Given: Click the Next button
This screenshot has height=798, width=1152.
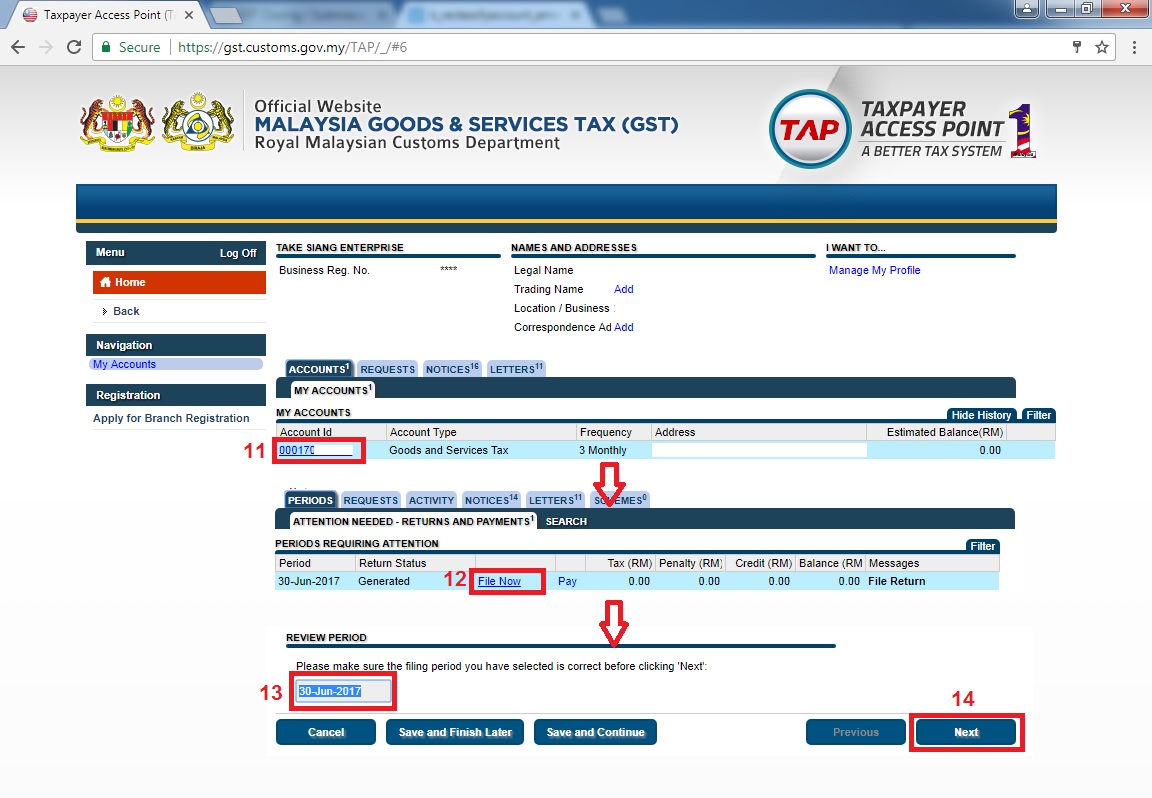Looking at the screenshot, I should pos(966,732).
